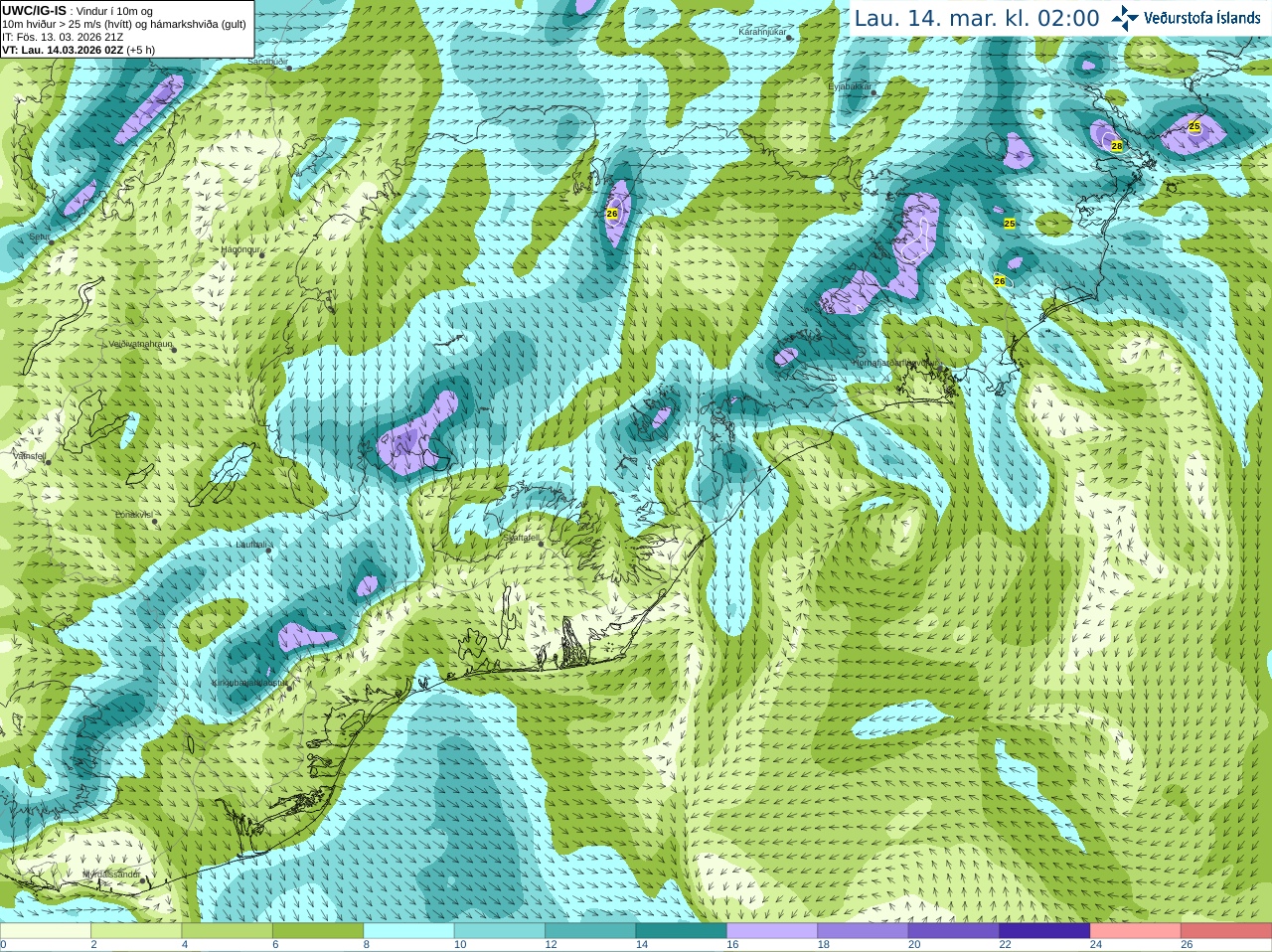Select the Setur station marker
The height and width of the screenshot is (952, 1272).
[x=52, y=241]
